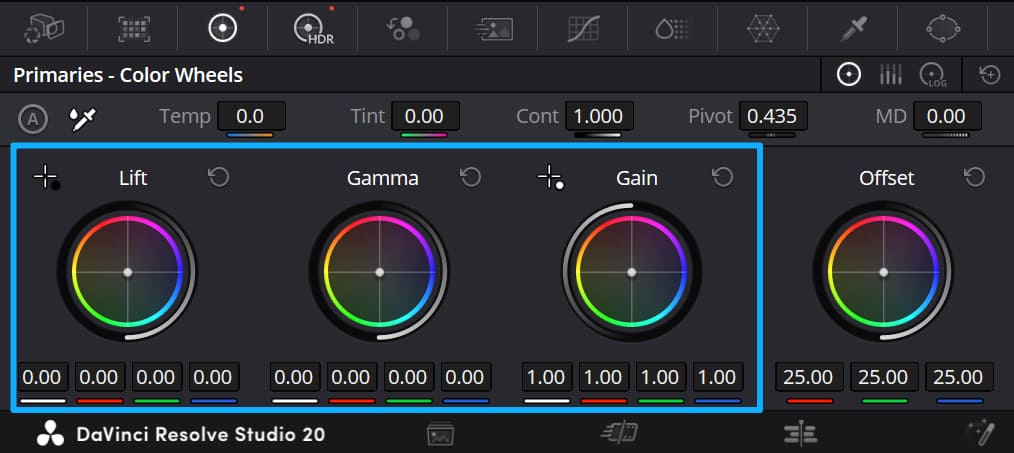Click the Temp value field

[251, 116]
